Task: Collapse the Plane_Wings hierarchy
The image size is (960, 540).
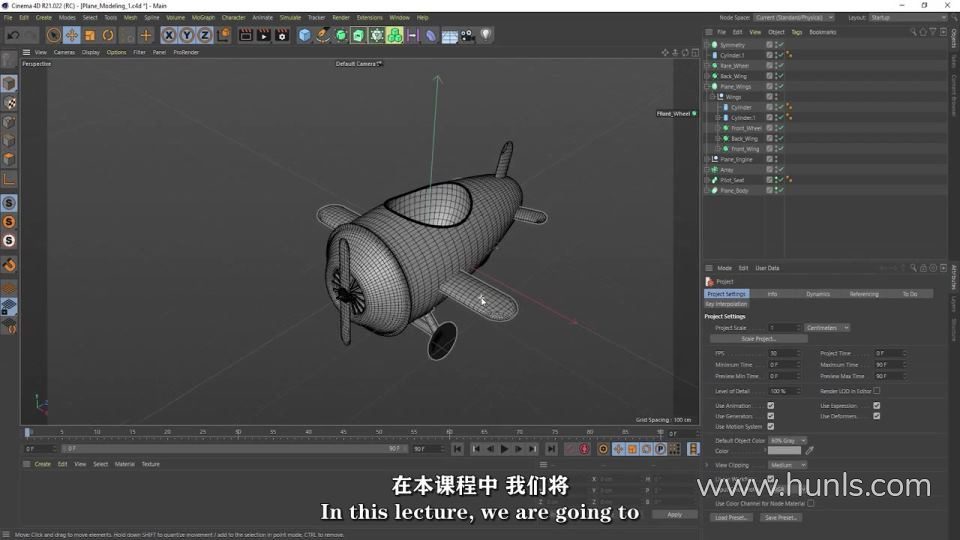Action: click(x=707, y=87)
